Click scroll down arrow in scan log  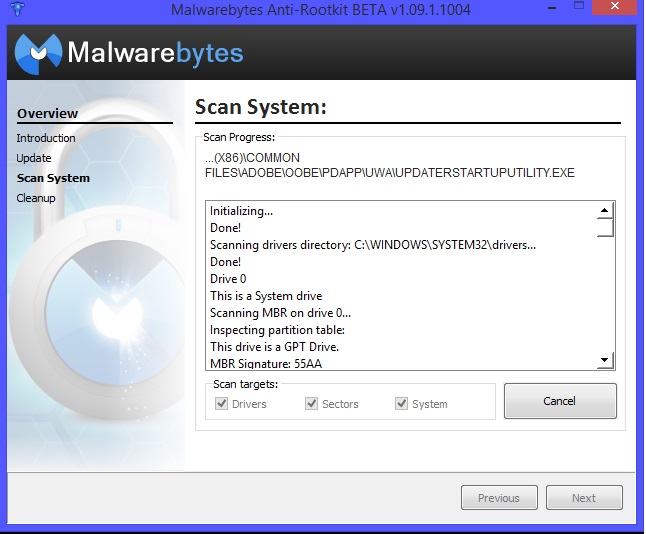[604, 360]
